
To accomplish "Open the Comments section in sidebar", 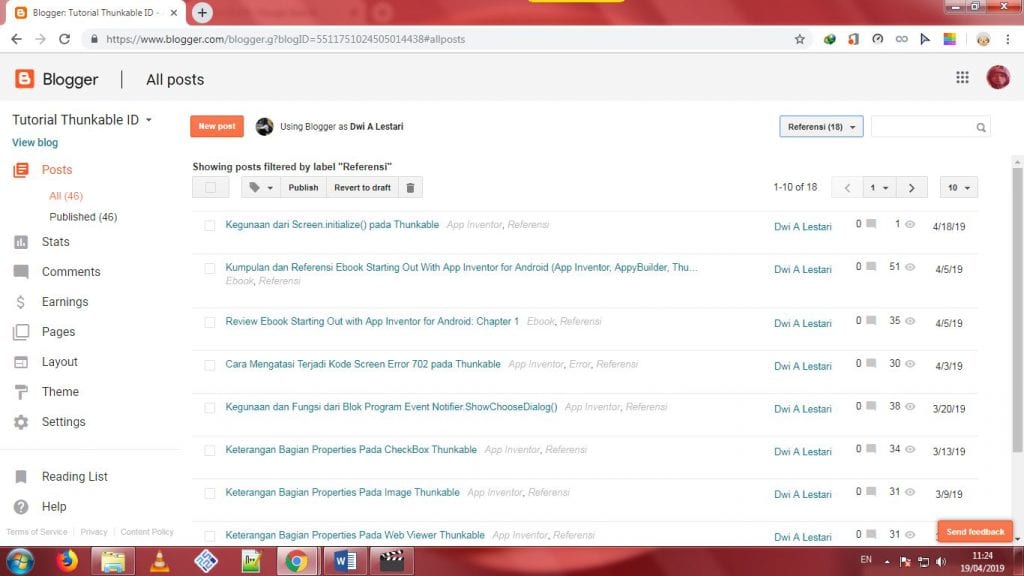I will (x=70, y=272).
